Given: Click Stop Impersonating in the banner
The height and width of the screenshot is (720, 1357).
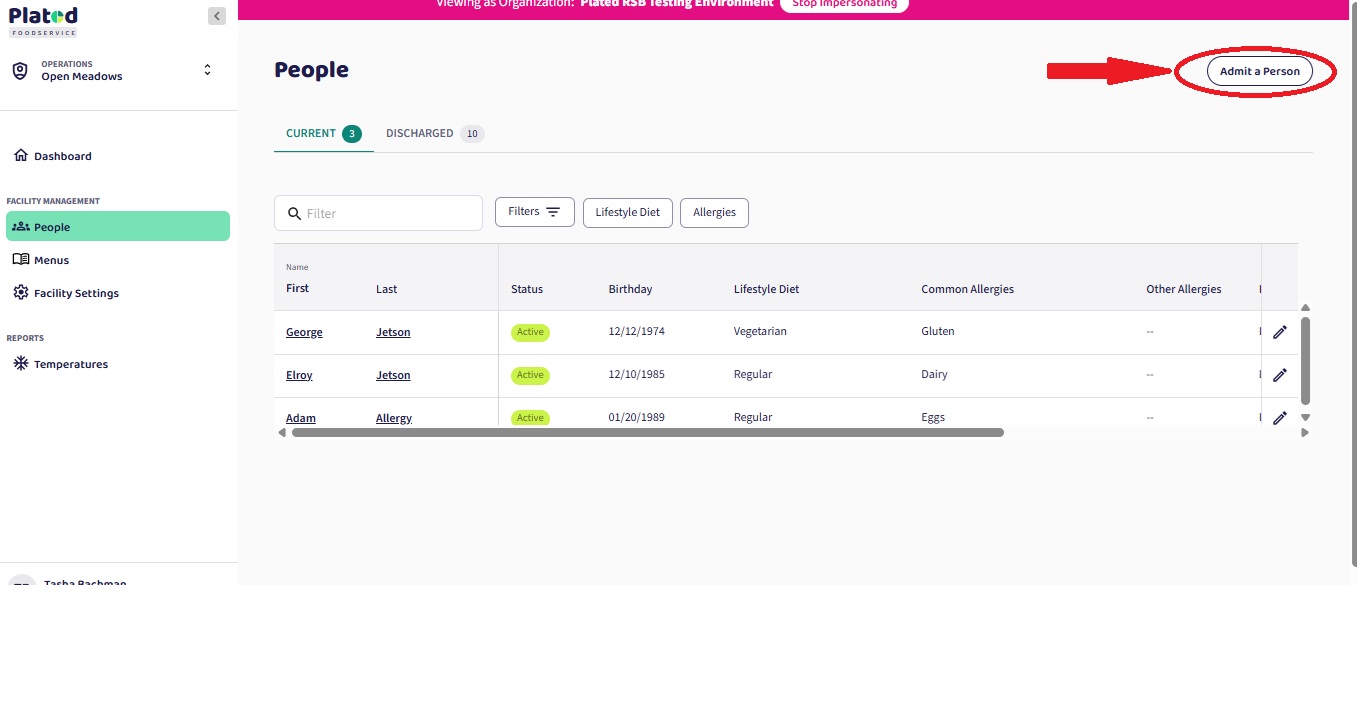Looking at the screenshot, I should (844, 4).
